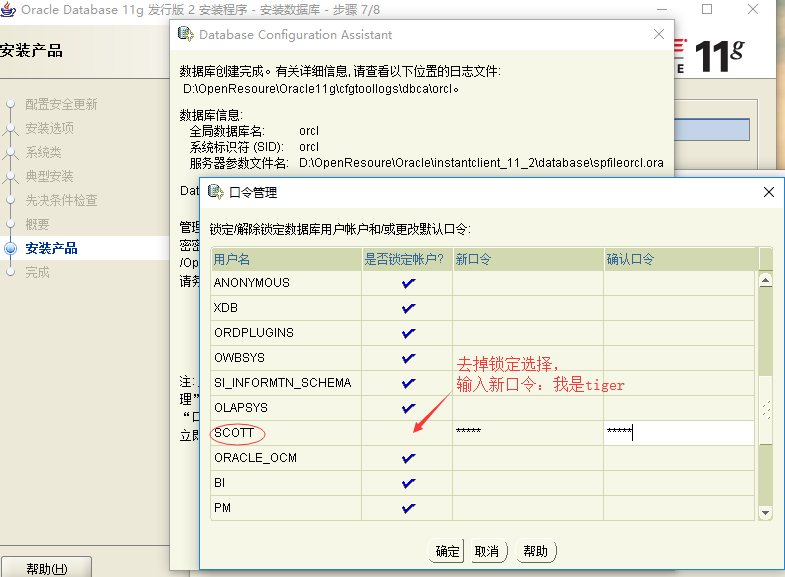
Task: Click the confirm password field for SCOTT
Action: coord(679,433)
